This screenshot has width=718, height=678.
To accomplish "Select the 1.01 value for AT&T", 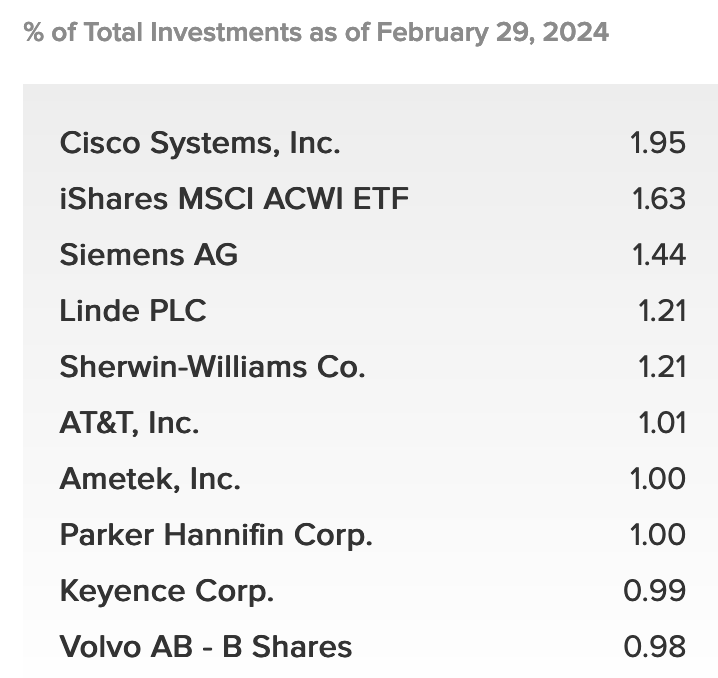I will click(x=662, y=423).
